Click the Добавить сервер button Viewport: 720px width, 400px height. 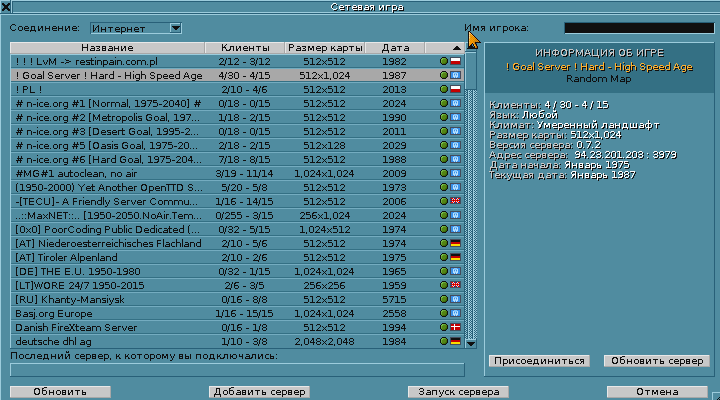[x=259, y=392]
